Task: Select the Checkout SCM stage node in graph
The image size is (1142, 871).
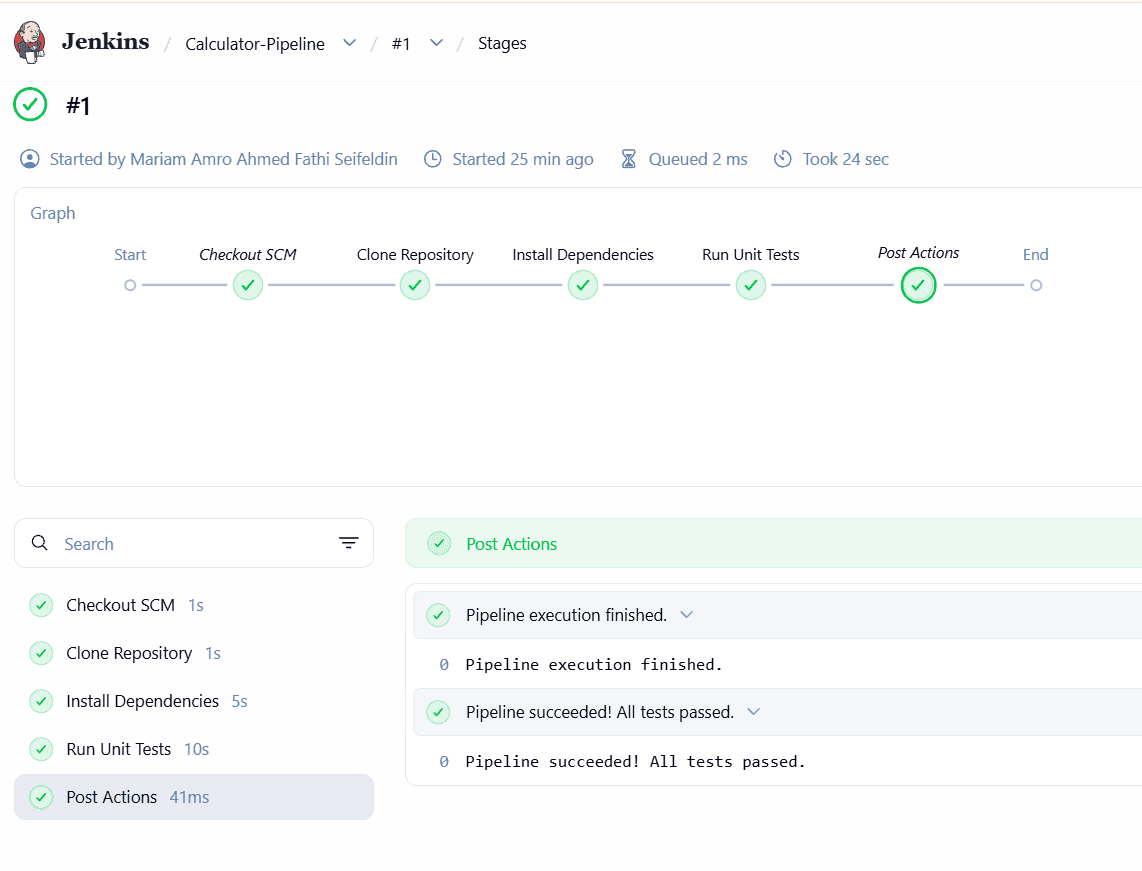Action: pos(248,285)
